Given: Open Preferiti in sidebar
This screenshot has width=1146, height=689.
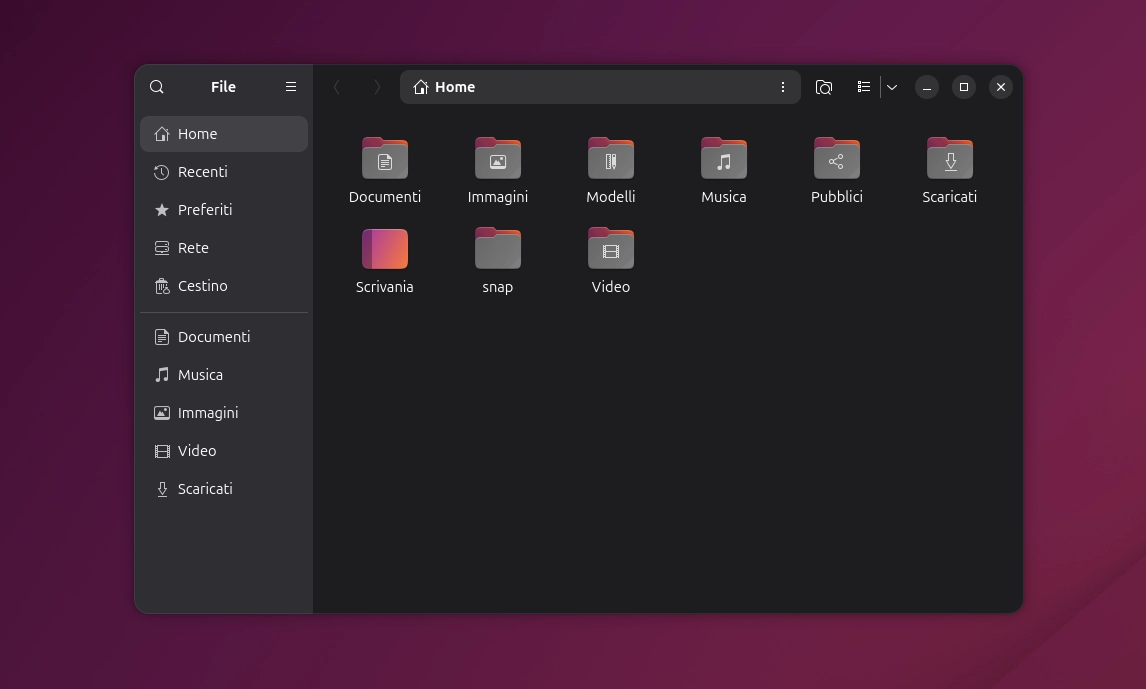Looking at the screenshot, I should pyautogui.click(x=205, y=210).
